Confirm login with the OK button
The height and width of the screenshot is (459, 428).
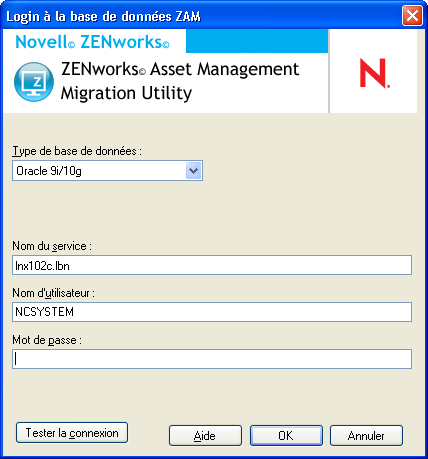coord(286,435)
